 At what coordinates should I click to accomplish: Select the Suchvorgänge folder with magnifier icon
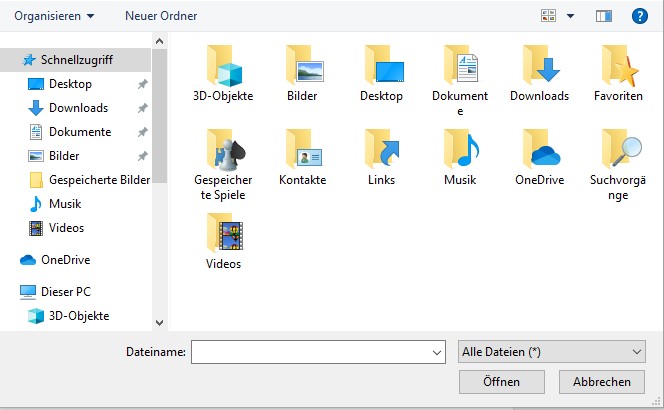tap(621, 149)
